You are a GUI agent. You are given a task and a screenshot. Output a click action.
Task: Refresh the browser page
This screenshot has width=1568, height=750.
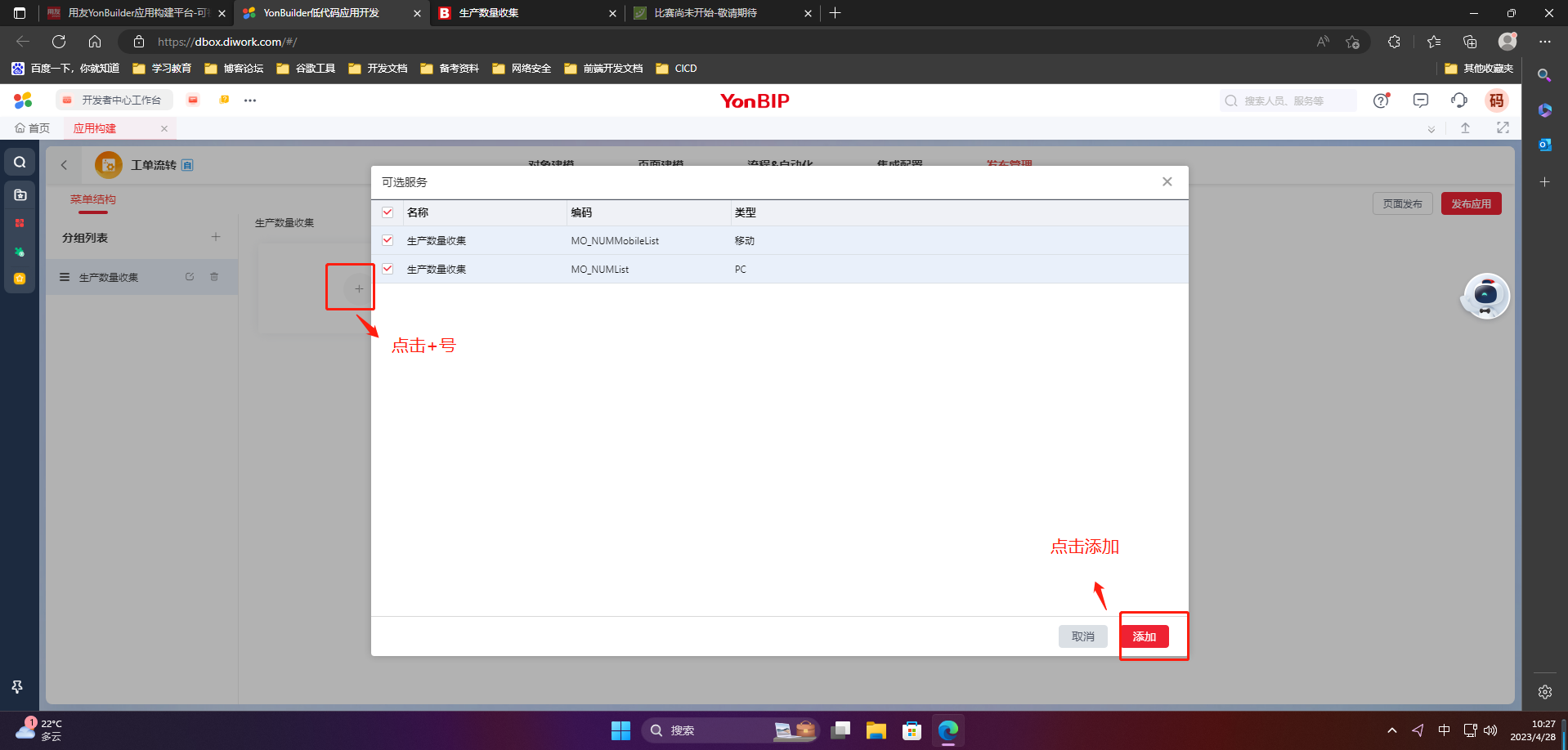click(x=59, y=42)
